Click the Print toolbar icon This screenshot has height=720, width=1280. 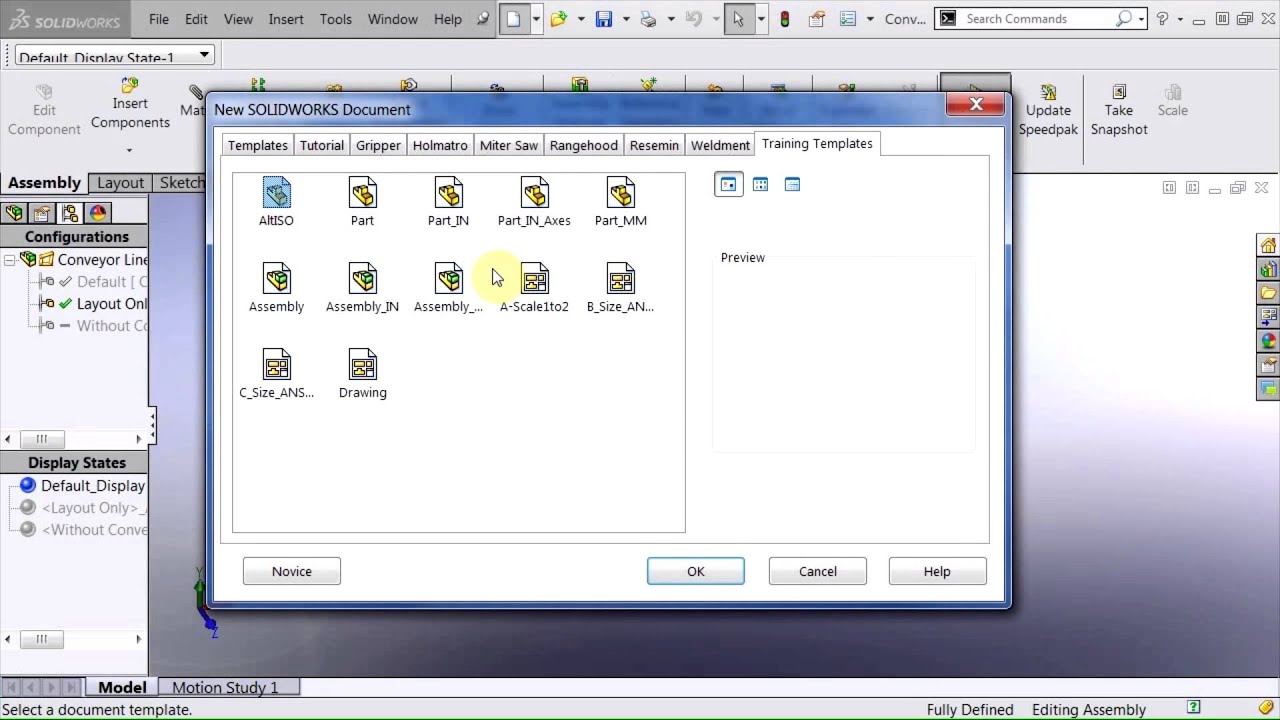click(x=648, y=19)
